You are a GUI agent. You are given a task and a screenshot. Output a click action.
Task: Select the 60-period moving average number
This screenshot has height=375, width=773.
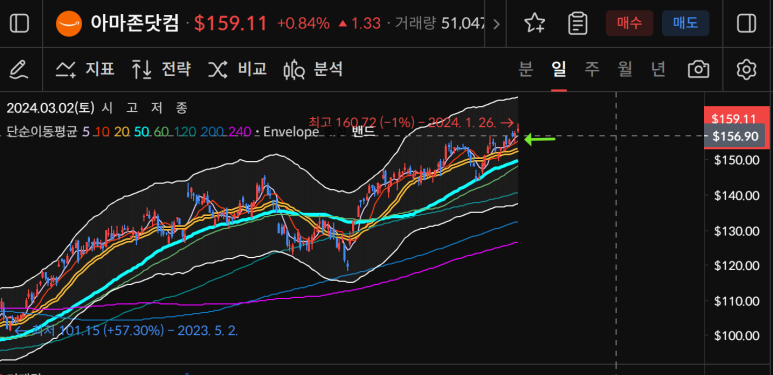tap(161, 132)
